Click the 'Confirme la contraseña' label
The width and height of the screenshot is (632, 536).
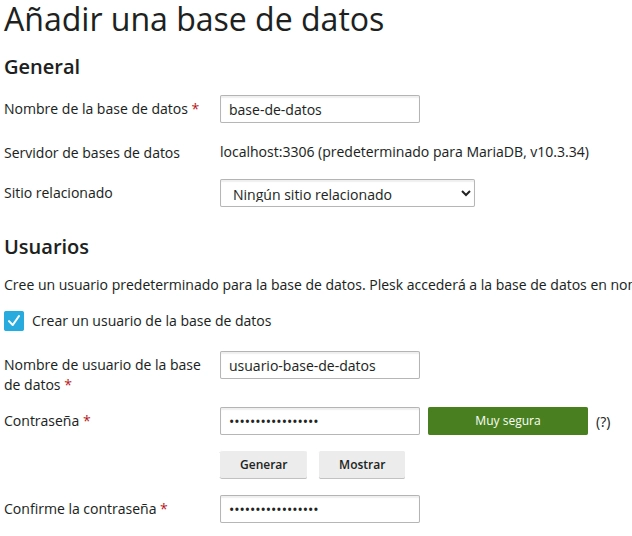click(x=80, y=509)
